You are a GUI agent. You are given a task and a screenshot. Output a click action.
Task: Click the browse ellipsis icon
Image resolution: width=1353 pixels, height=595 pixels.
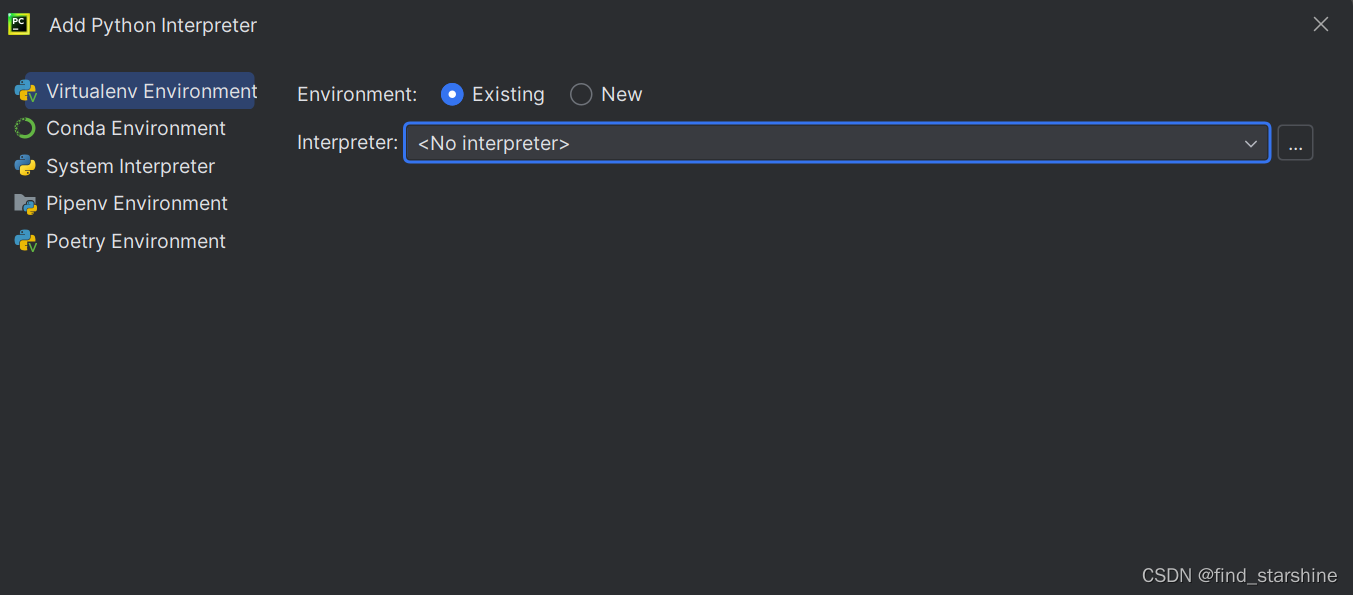coord(1295,143)
